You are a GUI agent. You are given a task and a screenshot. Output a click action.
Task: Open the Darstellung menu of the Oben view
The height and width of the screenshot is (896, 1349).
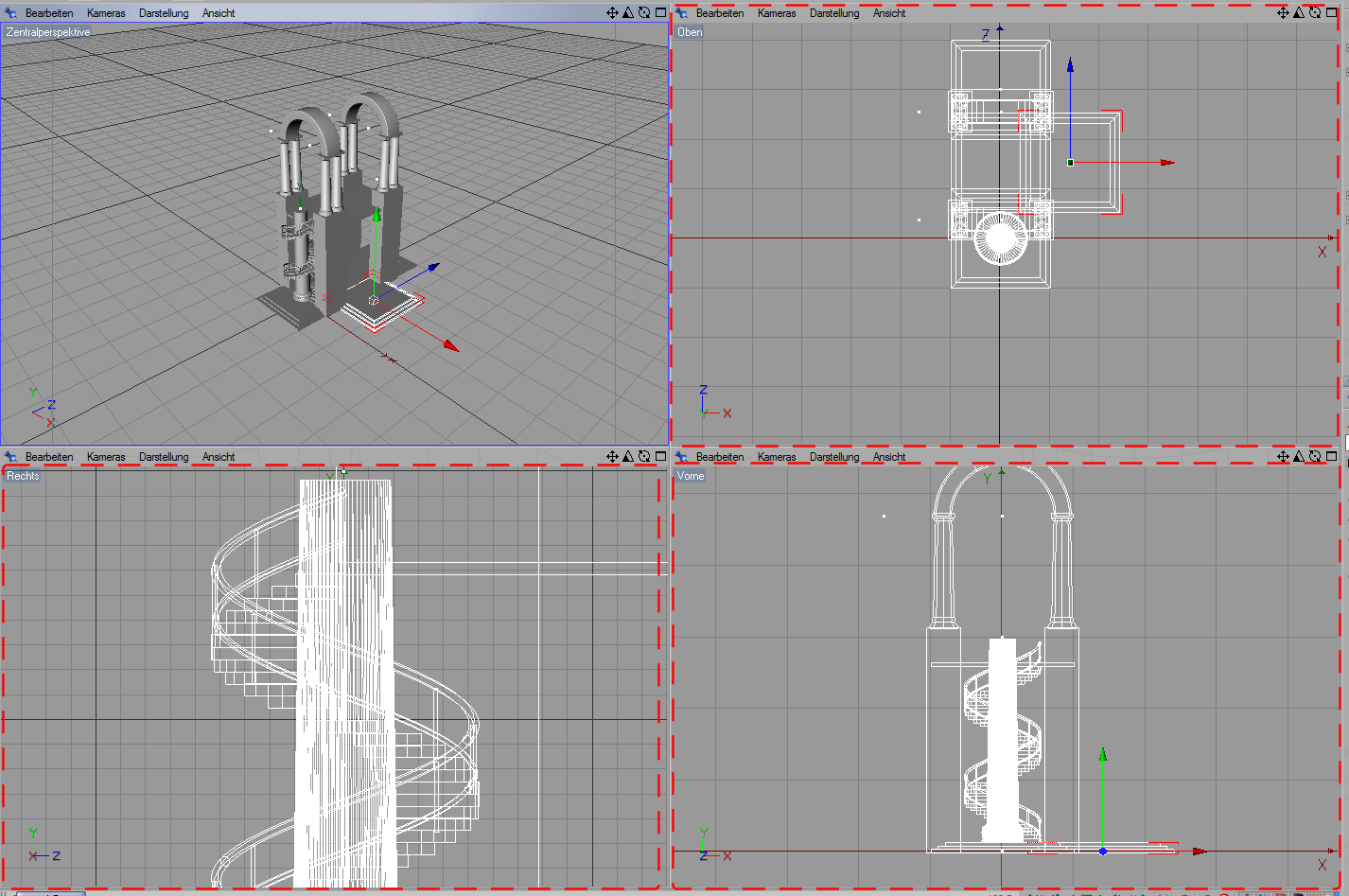click(x=834, y=13)
